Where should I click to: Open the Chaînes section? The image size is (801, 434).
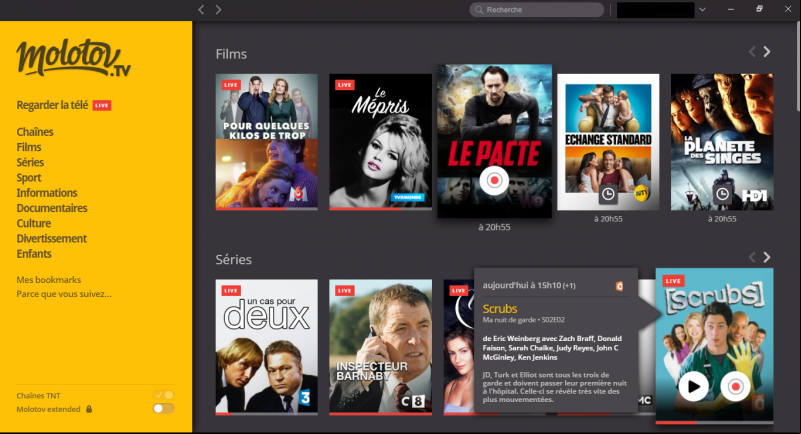(35, 132)
